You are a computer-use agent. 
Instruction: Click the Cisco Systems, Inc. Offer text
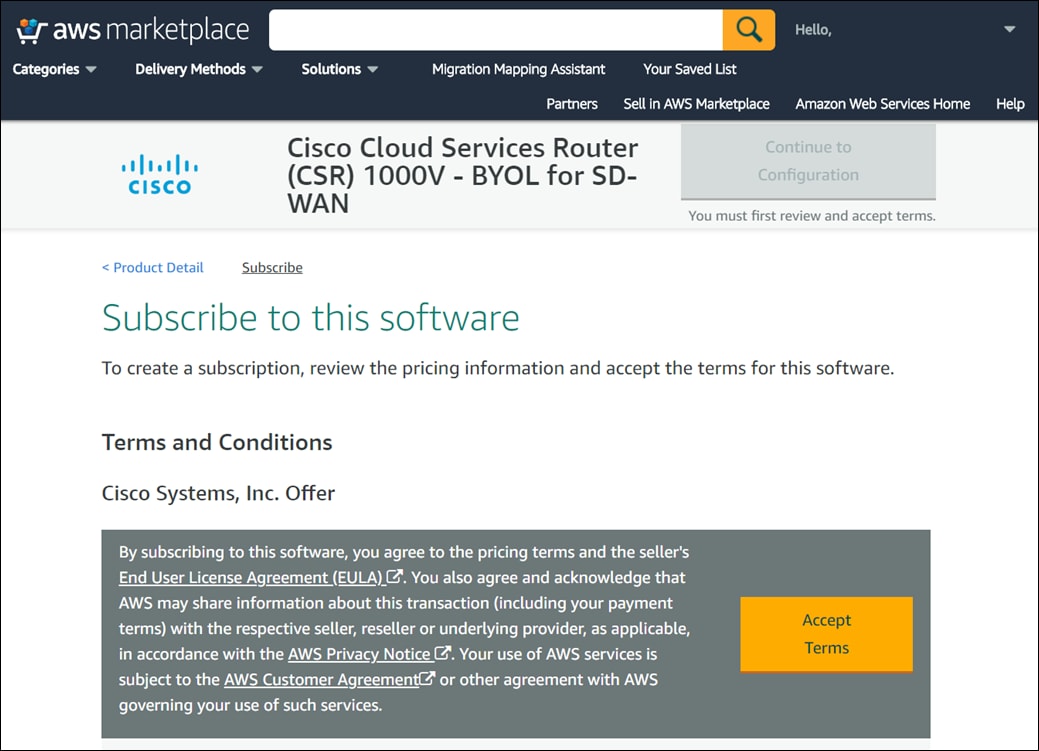[x=218, y=493]
